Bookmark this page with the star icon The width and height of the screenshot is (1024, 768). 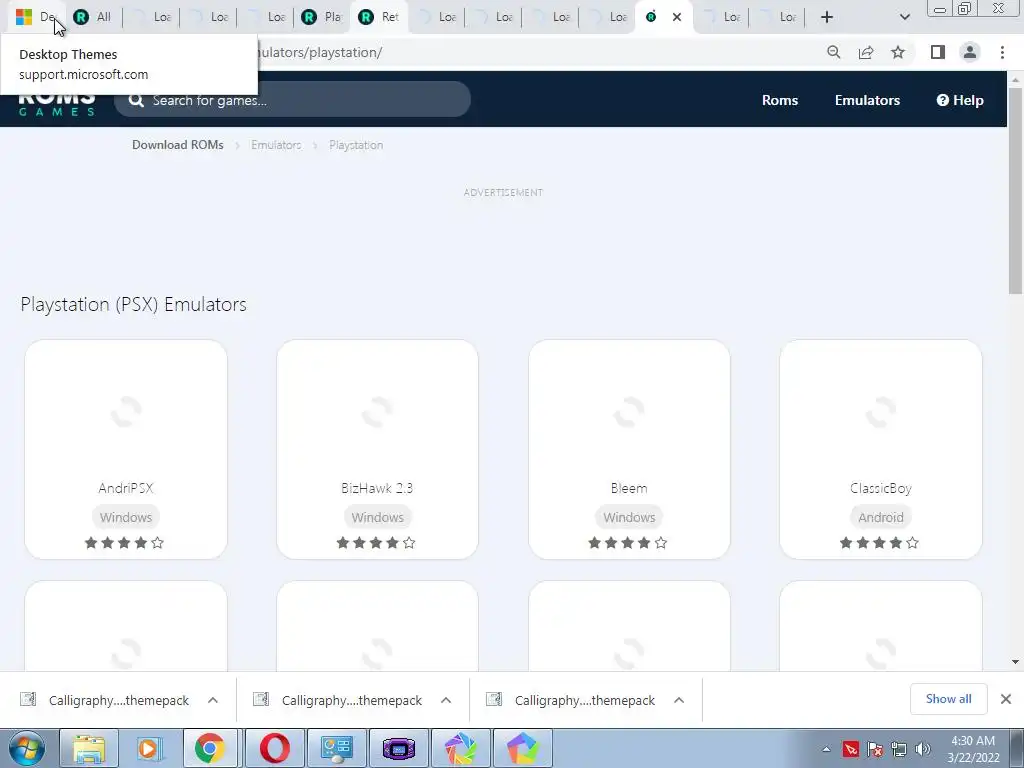(898, 52)
